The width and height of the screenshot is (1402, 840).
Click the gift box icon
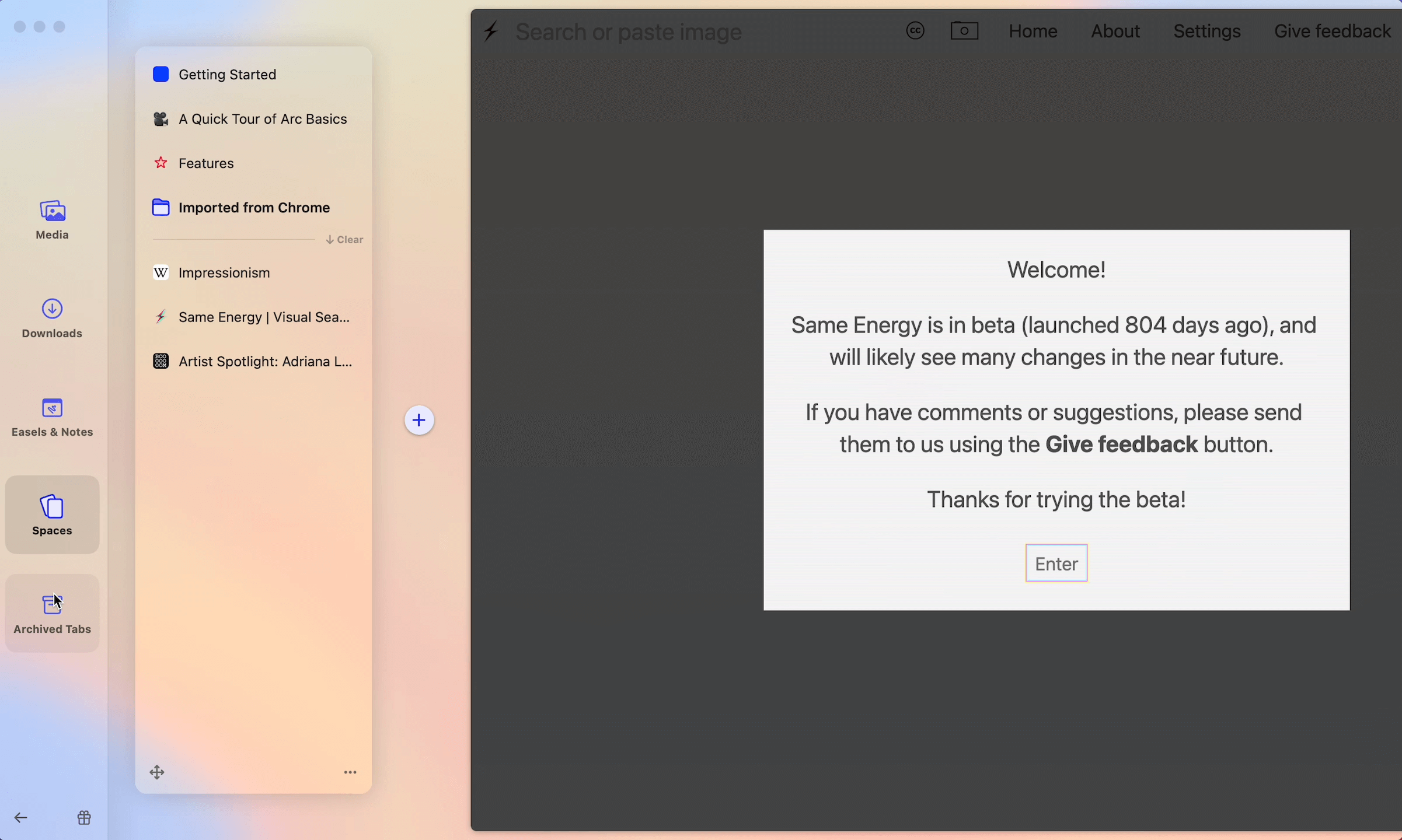point(84,818)
